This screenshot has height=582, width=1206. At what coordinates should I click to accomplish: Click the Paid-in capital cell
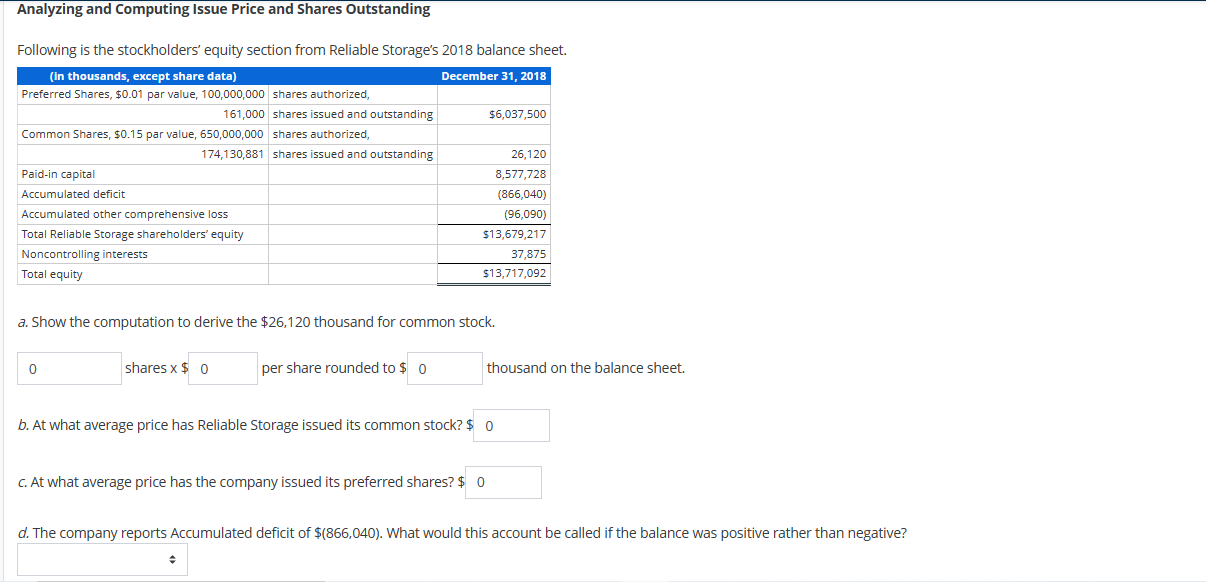click(x=141, y=174)
